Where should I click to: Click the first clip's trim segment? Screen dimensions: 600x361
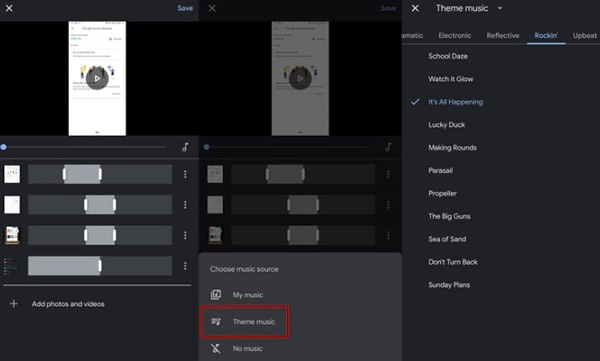click(x=82, y=174)
